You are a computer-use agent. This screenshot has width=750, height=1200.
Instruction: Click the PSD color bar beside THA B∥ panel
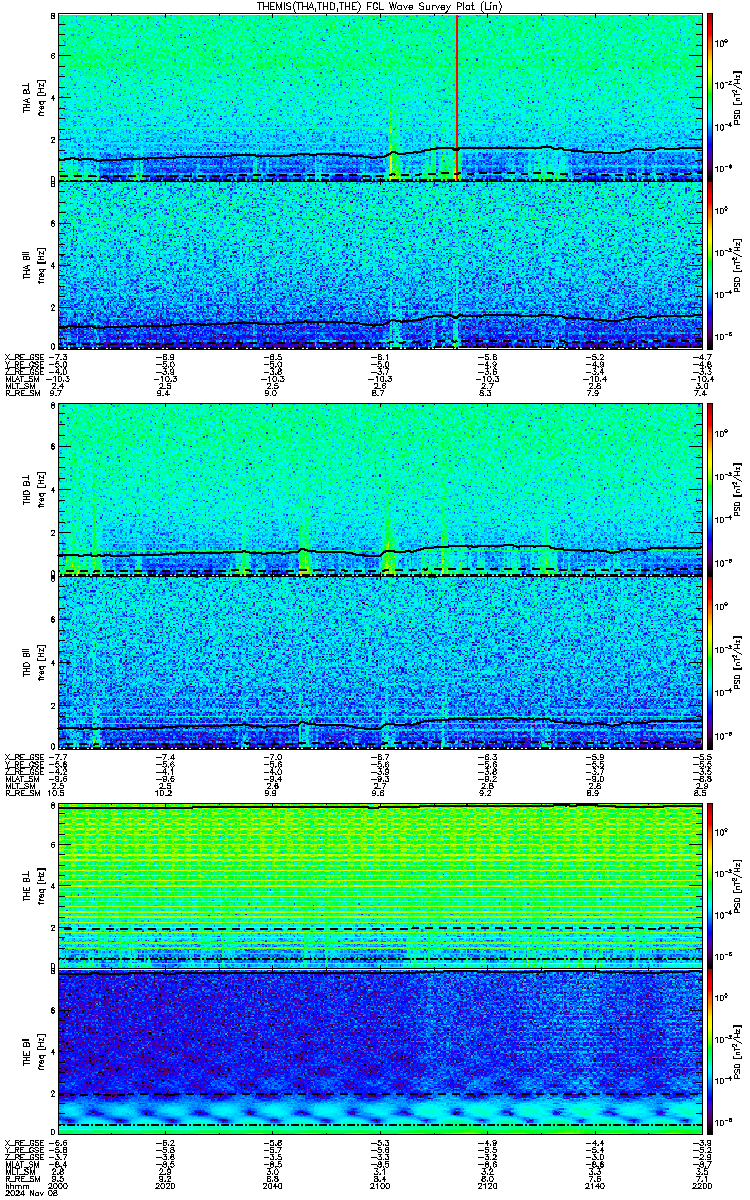pyautogui.click(x=710, y=265)
